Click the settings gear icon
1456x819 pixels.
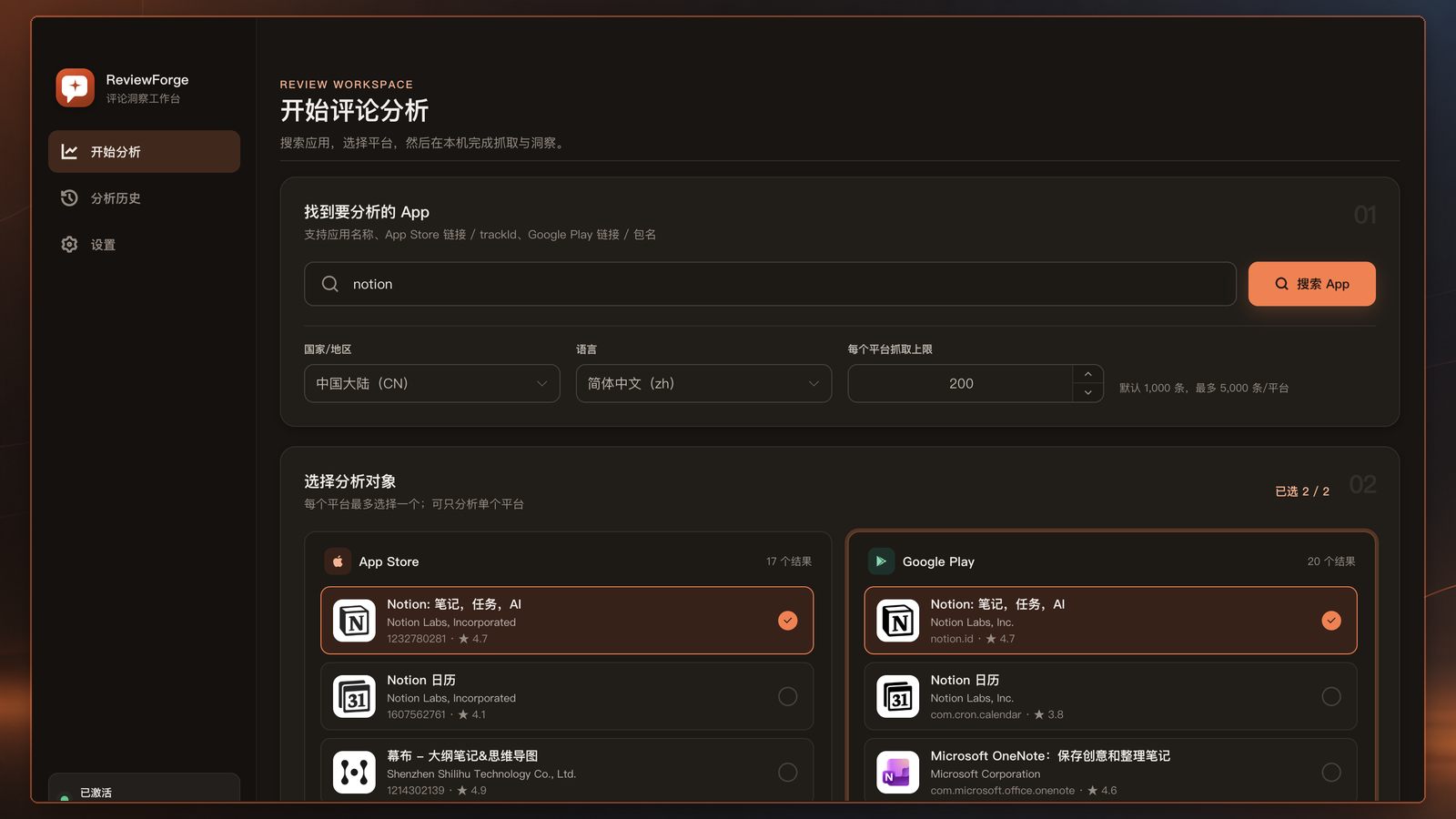click(x=69, y=244)
